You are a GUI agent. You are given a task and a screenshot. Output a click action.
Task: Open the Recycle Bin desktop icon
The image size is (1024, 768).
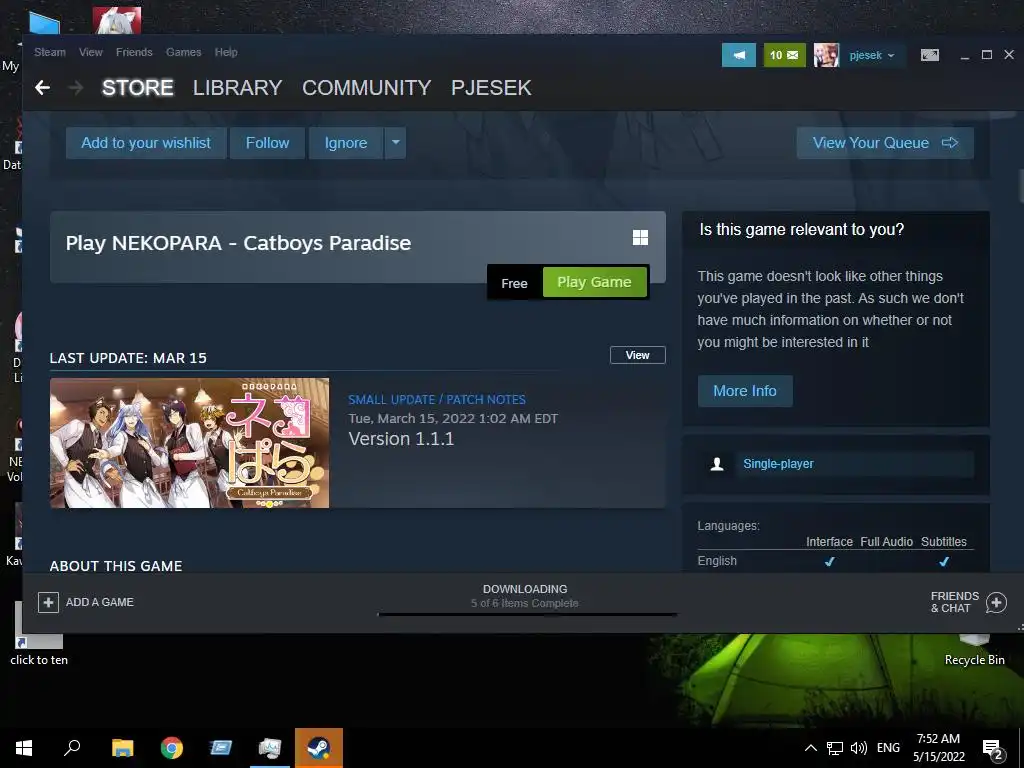coord(974,650)
